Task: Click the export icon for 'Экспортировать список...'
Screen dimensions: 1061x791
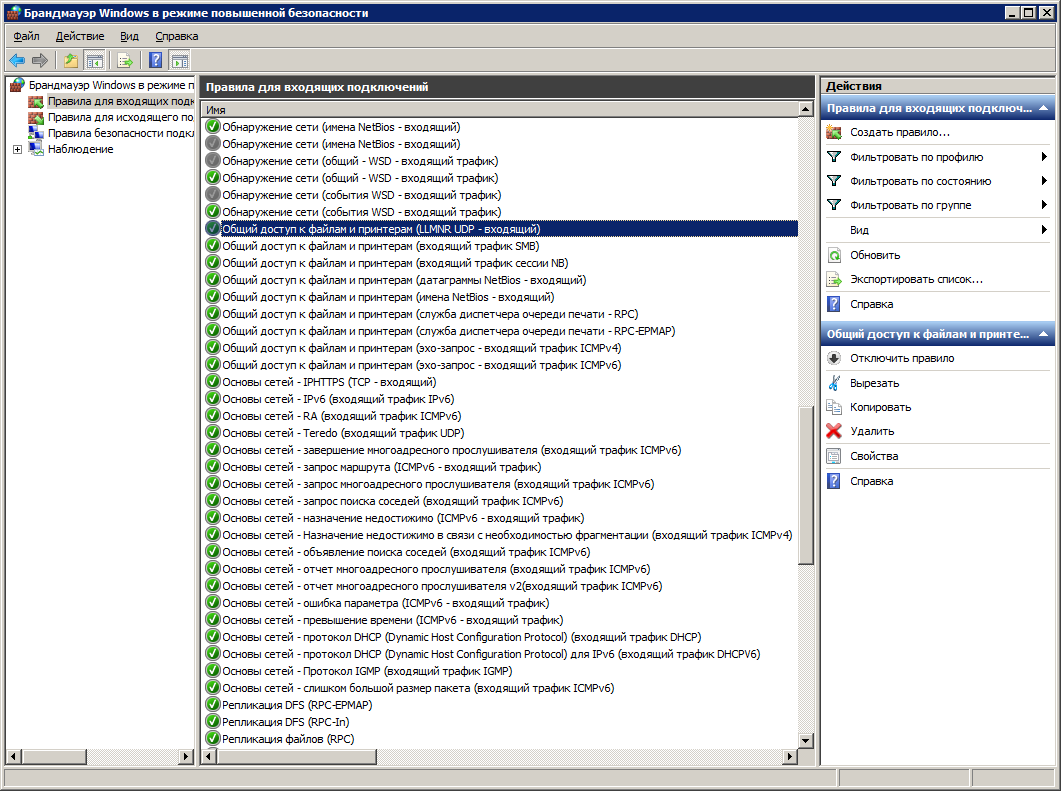Action: coord(834,279)
